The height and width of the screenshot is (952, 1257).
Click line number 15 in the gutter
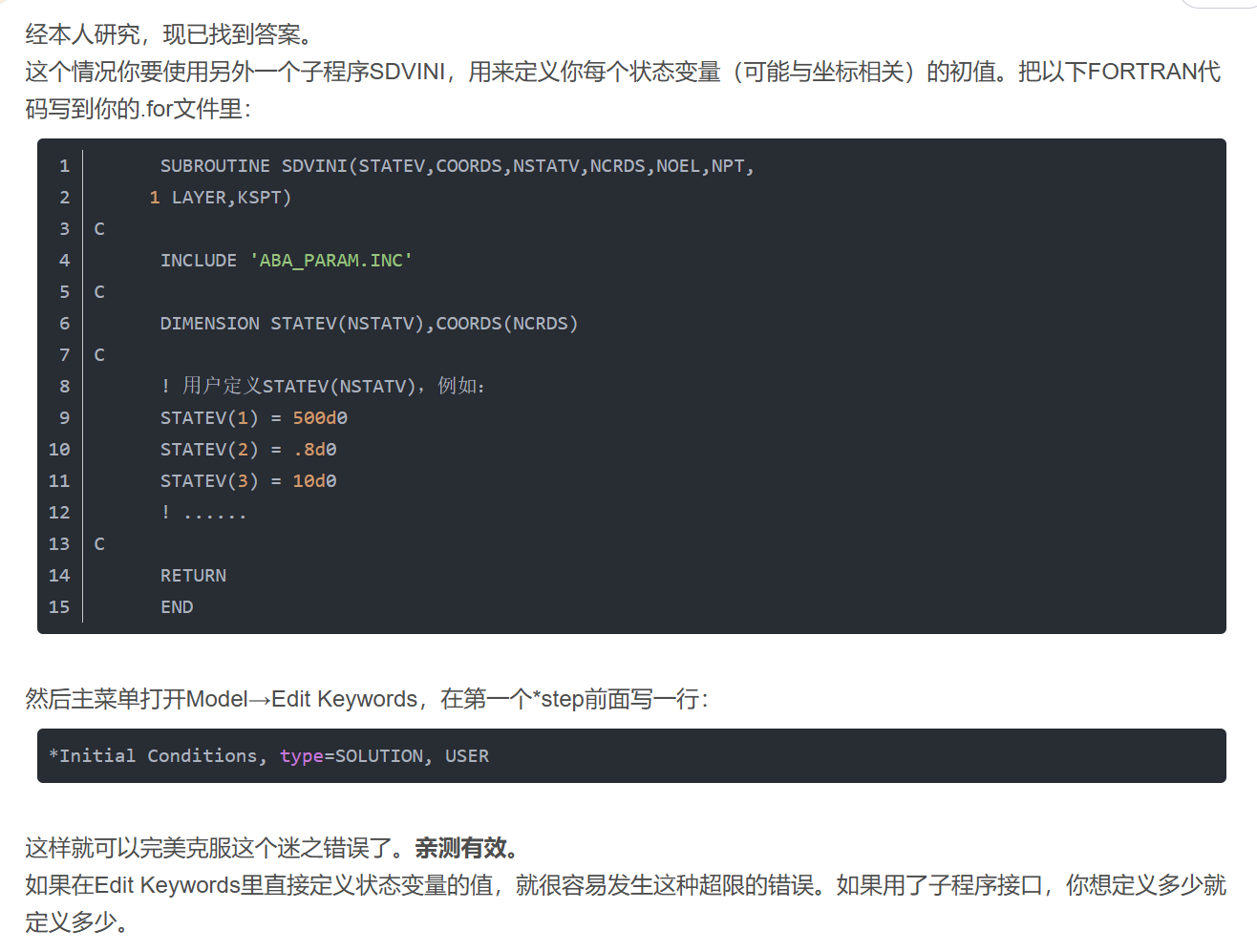[59, 607]
